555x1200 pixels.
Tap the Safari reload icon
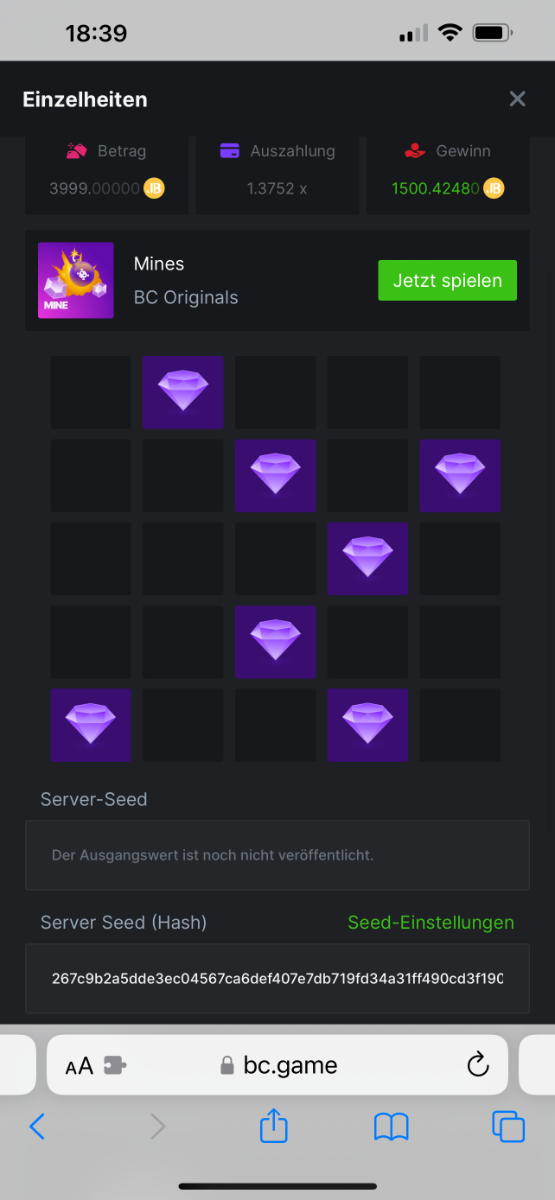478,1064
